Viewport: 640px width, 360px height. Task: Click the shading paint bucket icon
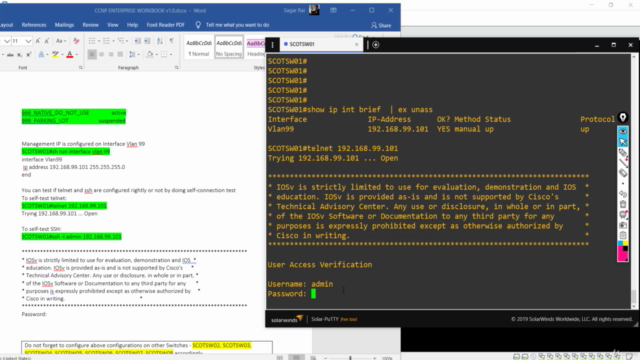pyautogui.click(x=149, y=54)
